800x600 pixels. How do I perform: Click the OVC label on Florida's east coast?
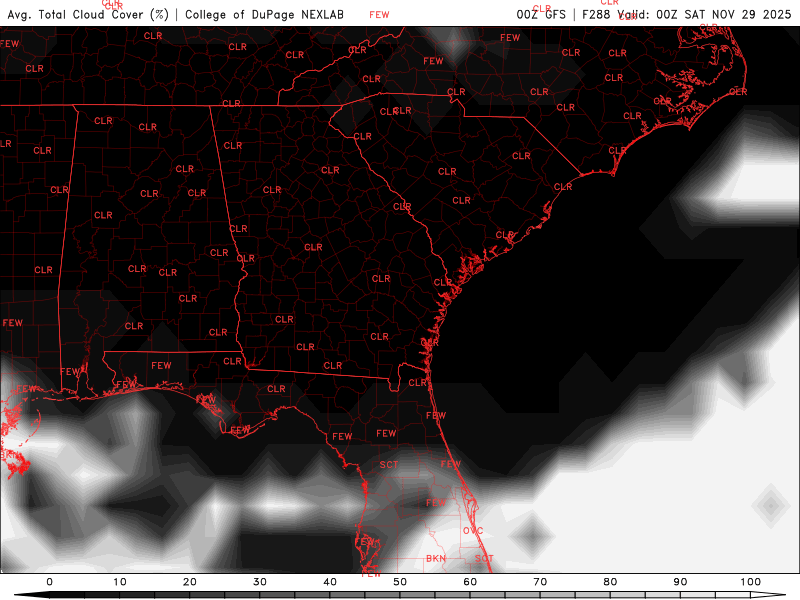pos(473,531)
